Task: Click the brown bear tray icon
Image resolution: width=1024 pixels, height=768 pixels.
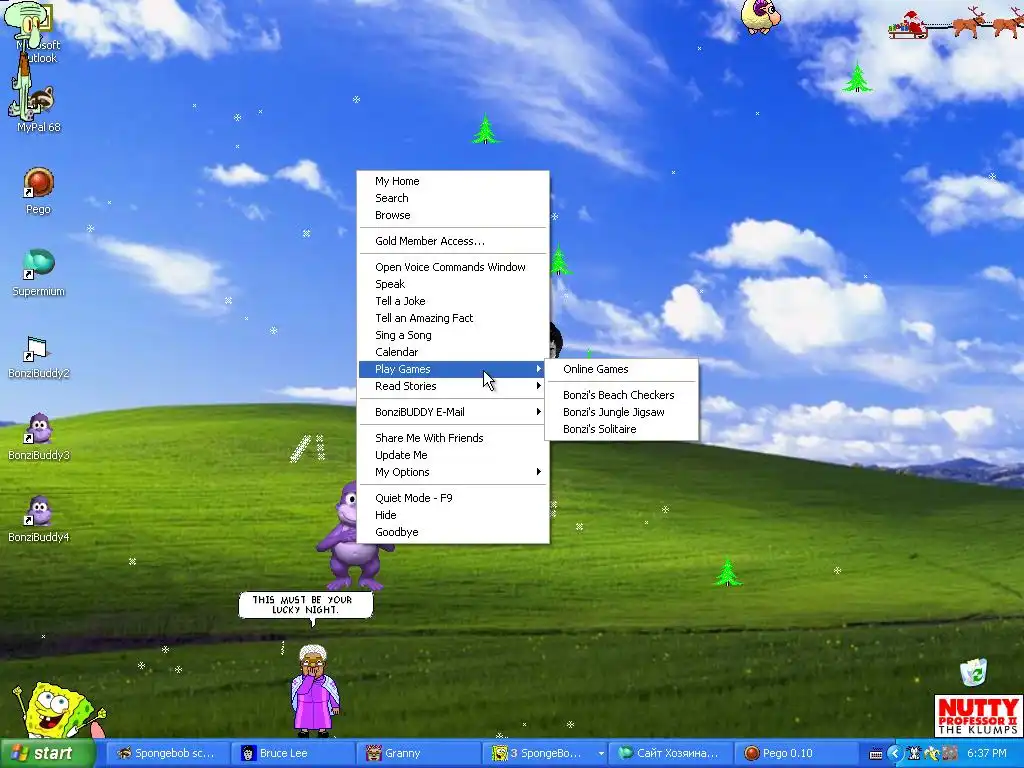Action: 950,754
